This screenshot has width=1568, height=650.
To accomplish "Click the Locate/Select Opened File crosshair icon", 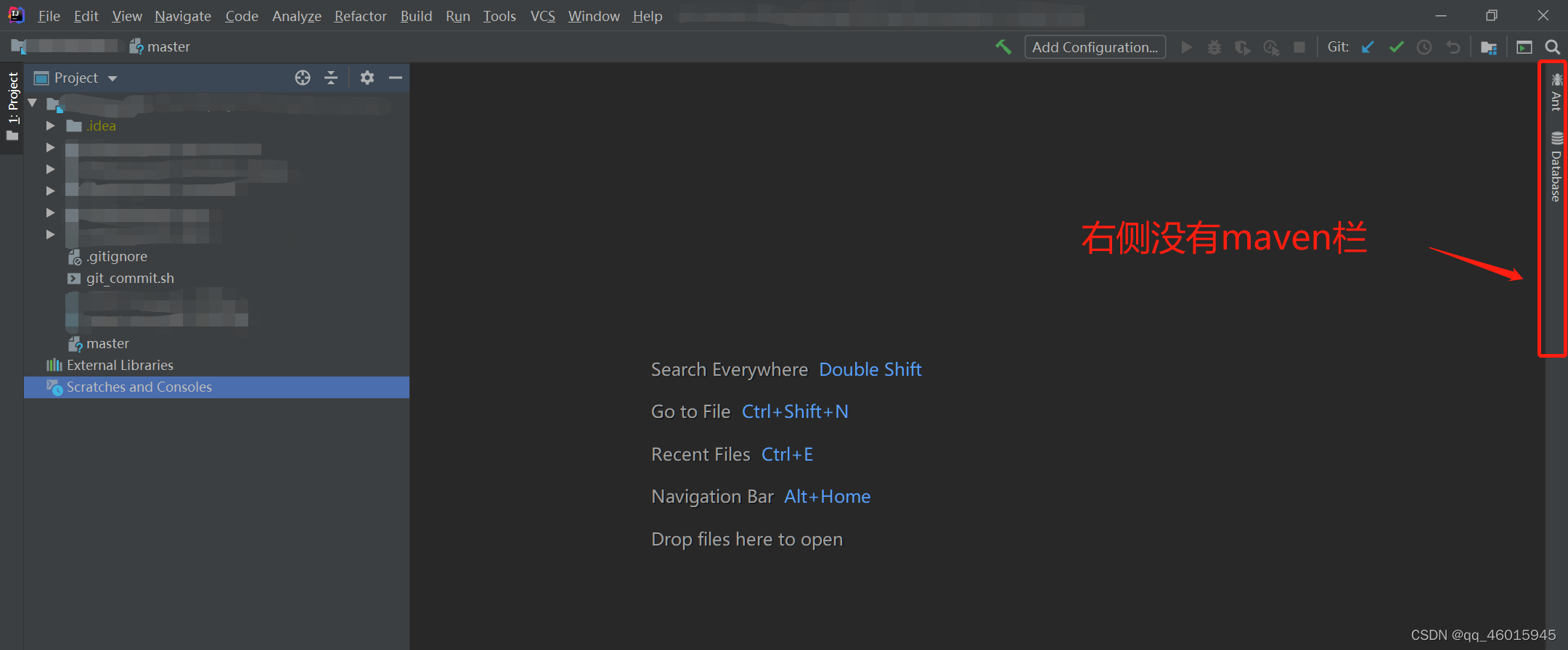I will [303, 78].
